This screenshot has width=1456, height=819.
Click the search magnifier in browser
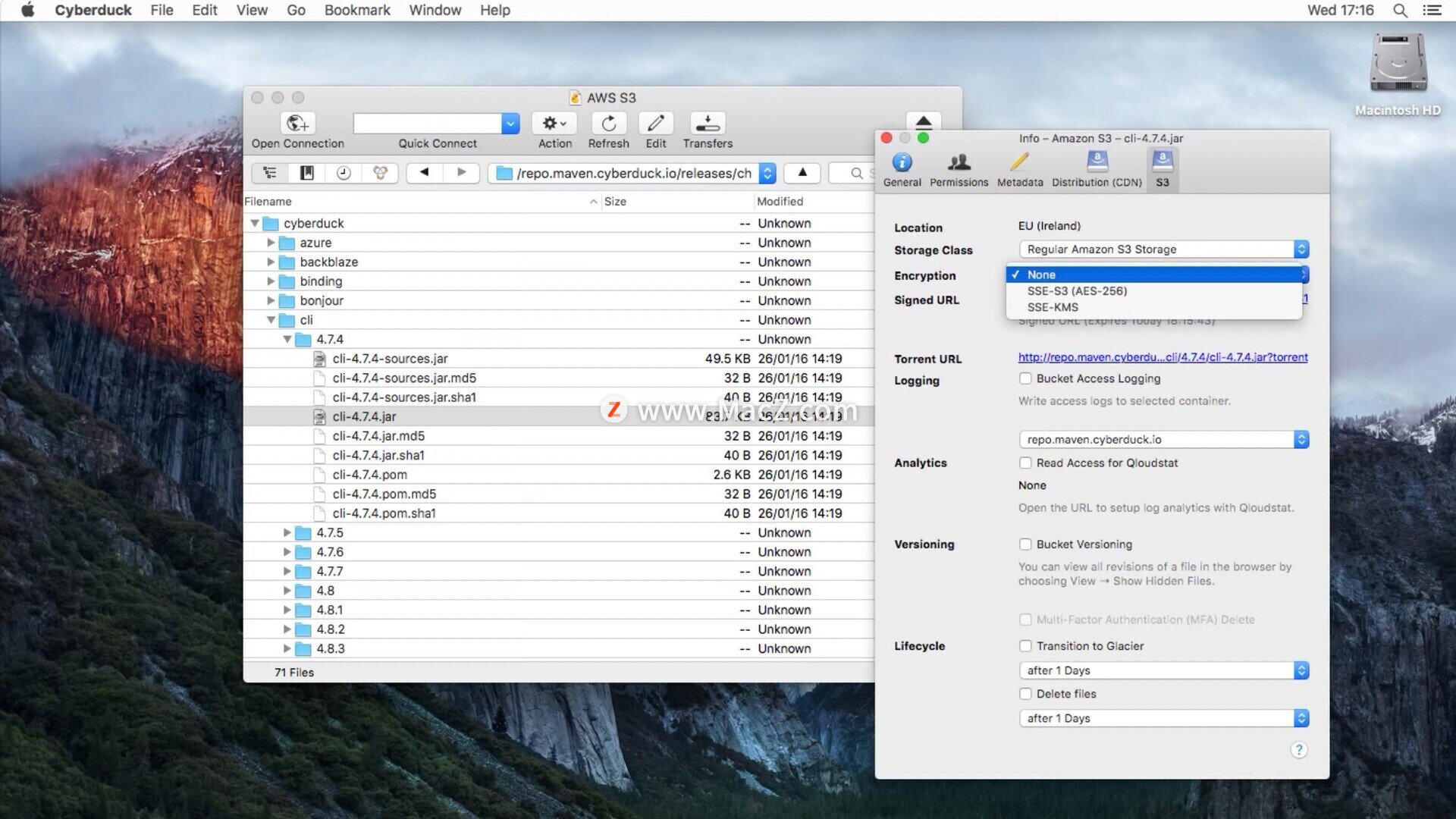click(856, 174)
